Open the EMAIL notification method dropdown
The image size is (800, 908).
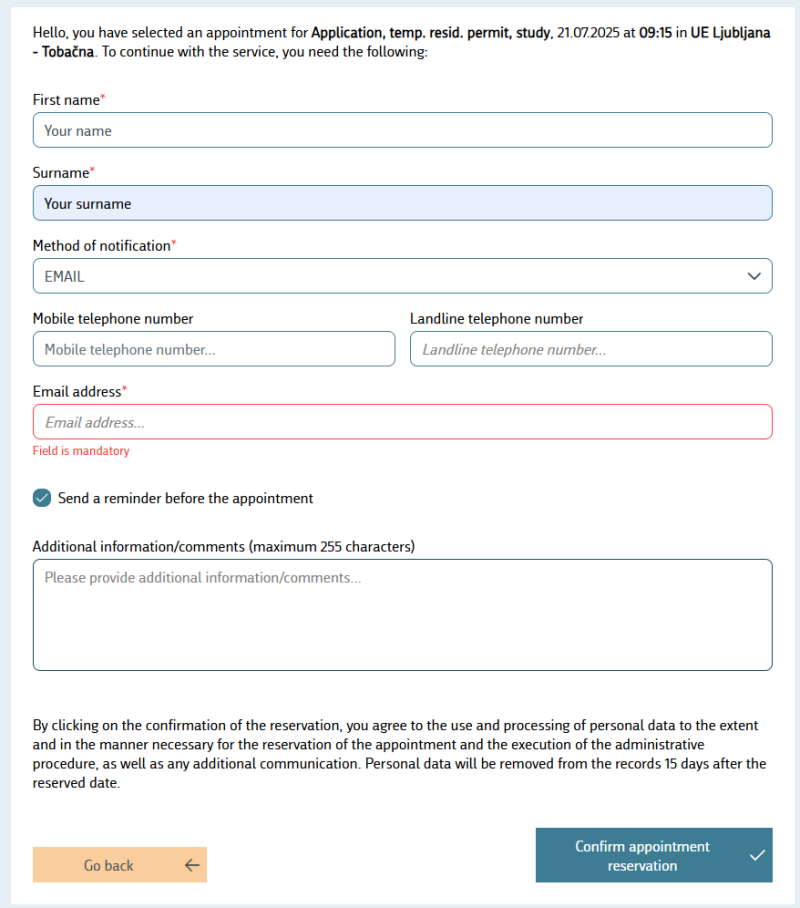[x=403, y=276]
